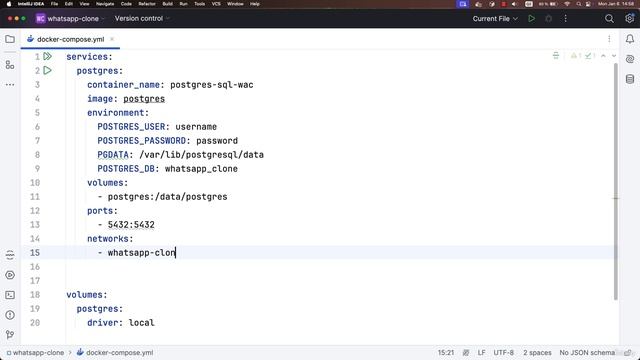The image size is (640, 360).
Task: Open the Version control dropdown
Action: click(x=142, y=18)
